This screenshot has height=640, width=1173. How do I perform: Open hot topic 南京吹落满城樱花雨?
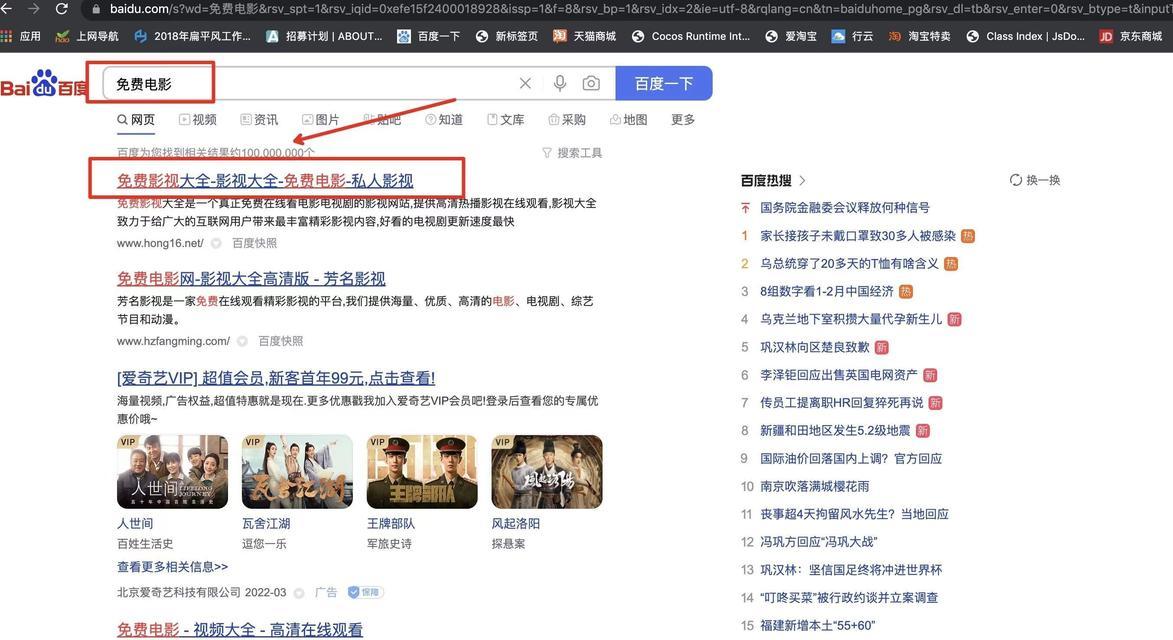(815, 486)
